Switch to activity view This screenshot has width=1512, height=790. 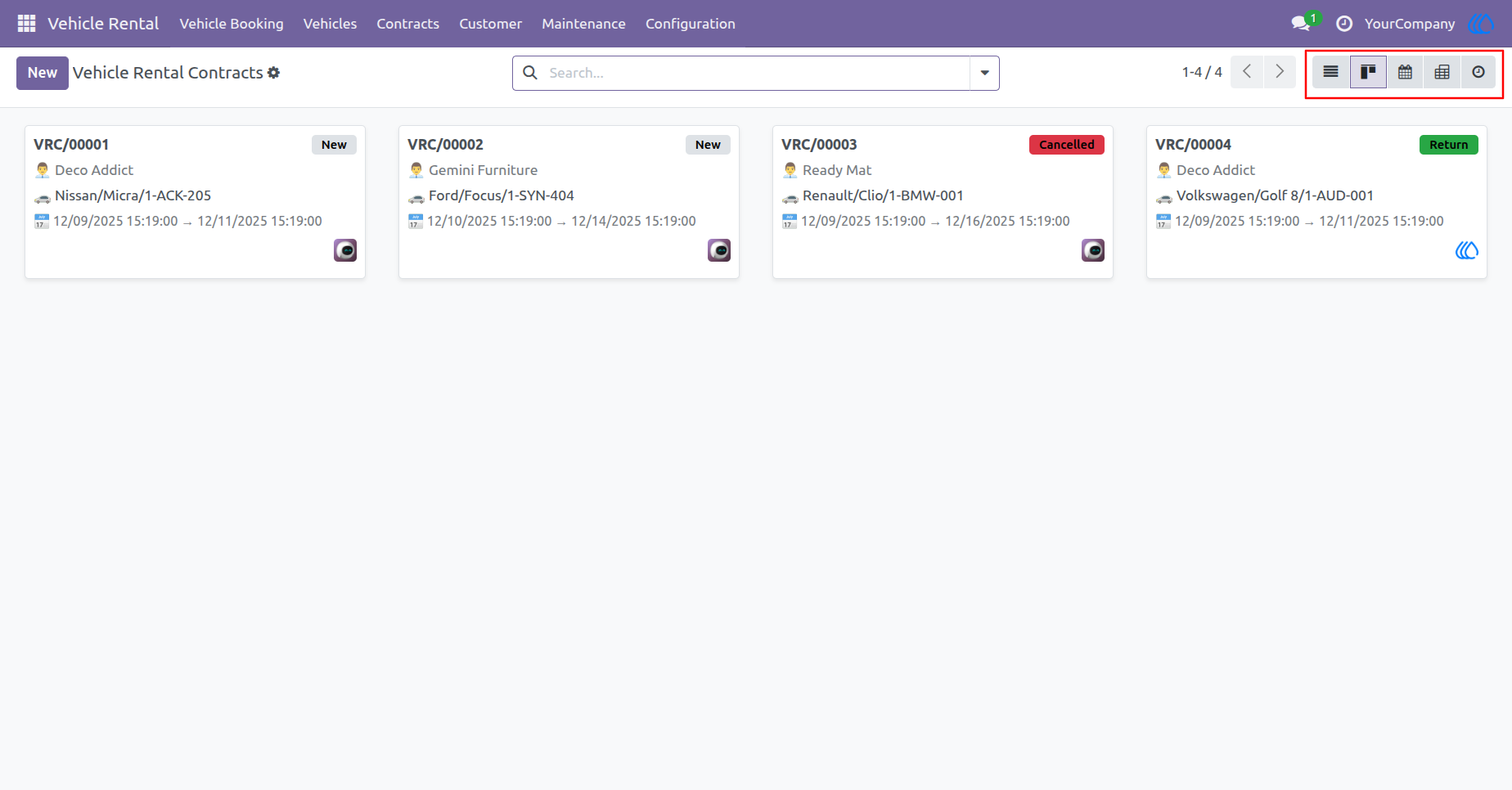point(1478,72)
